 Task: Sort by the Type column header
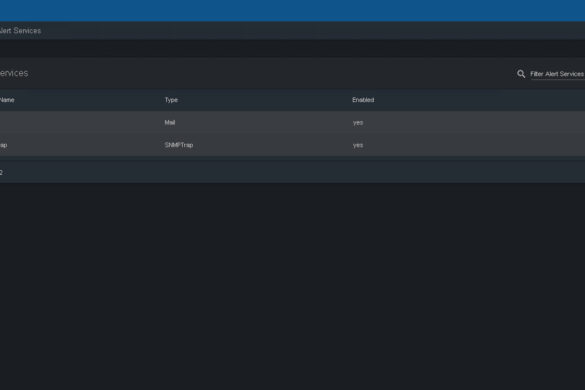171,100
